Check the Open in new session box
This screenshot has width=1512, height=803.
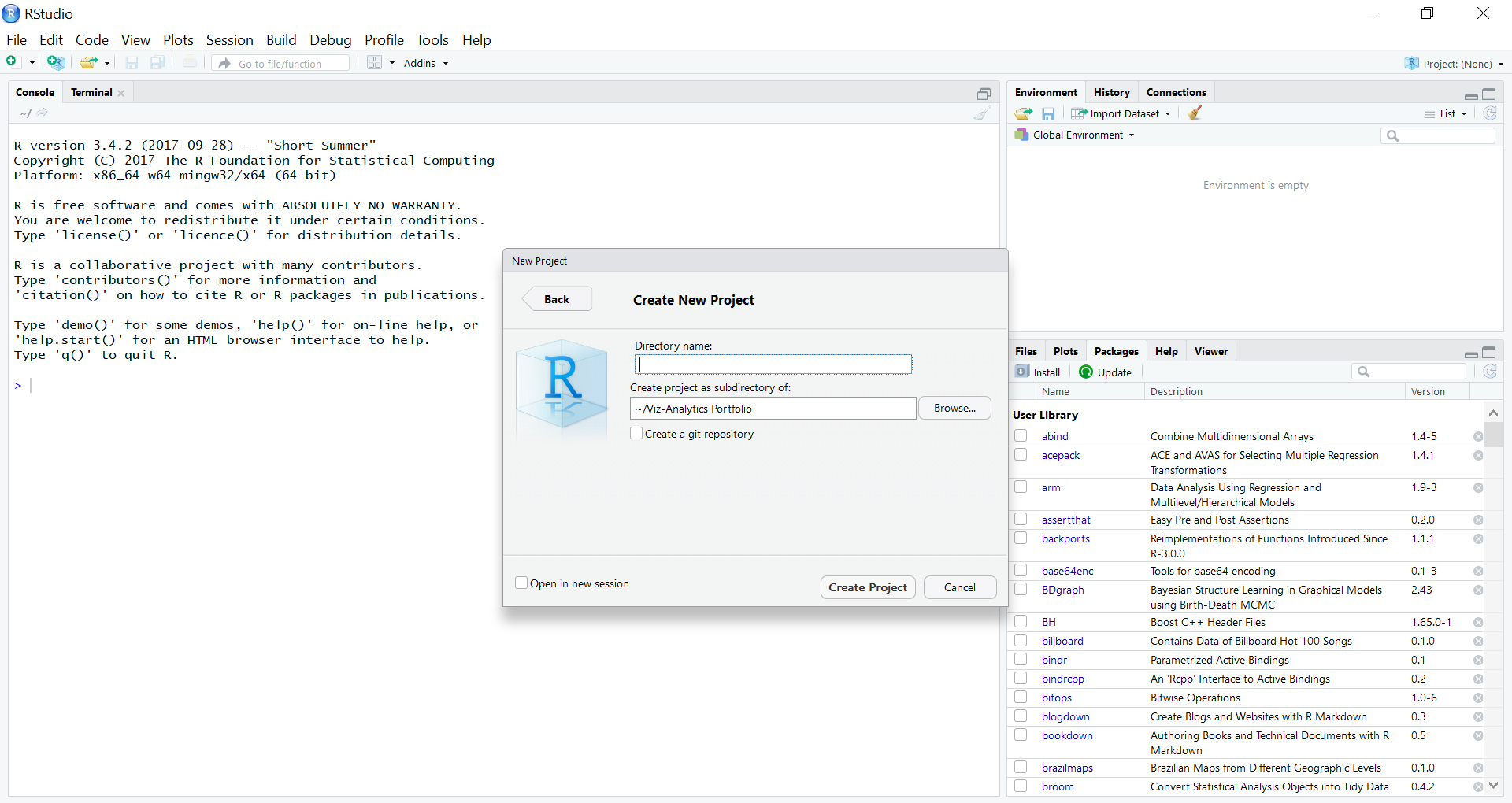point(521,583)
